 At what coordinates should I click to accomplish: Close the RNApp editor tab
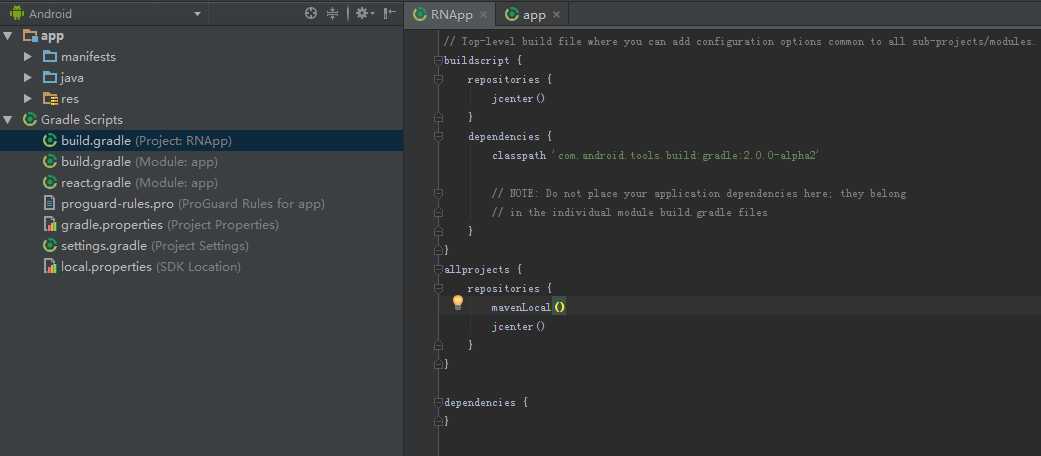[484, 15]
